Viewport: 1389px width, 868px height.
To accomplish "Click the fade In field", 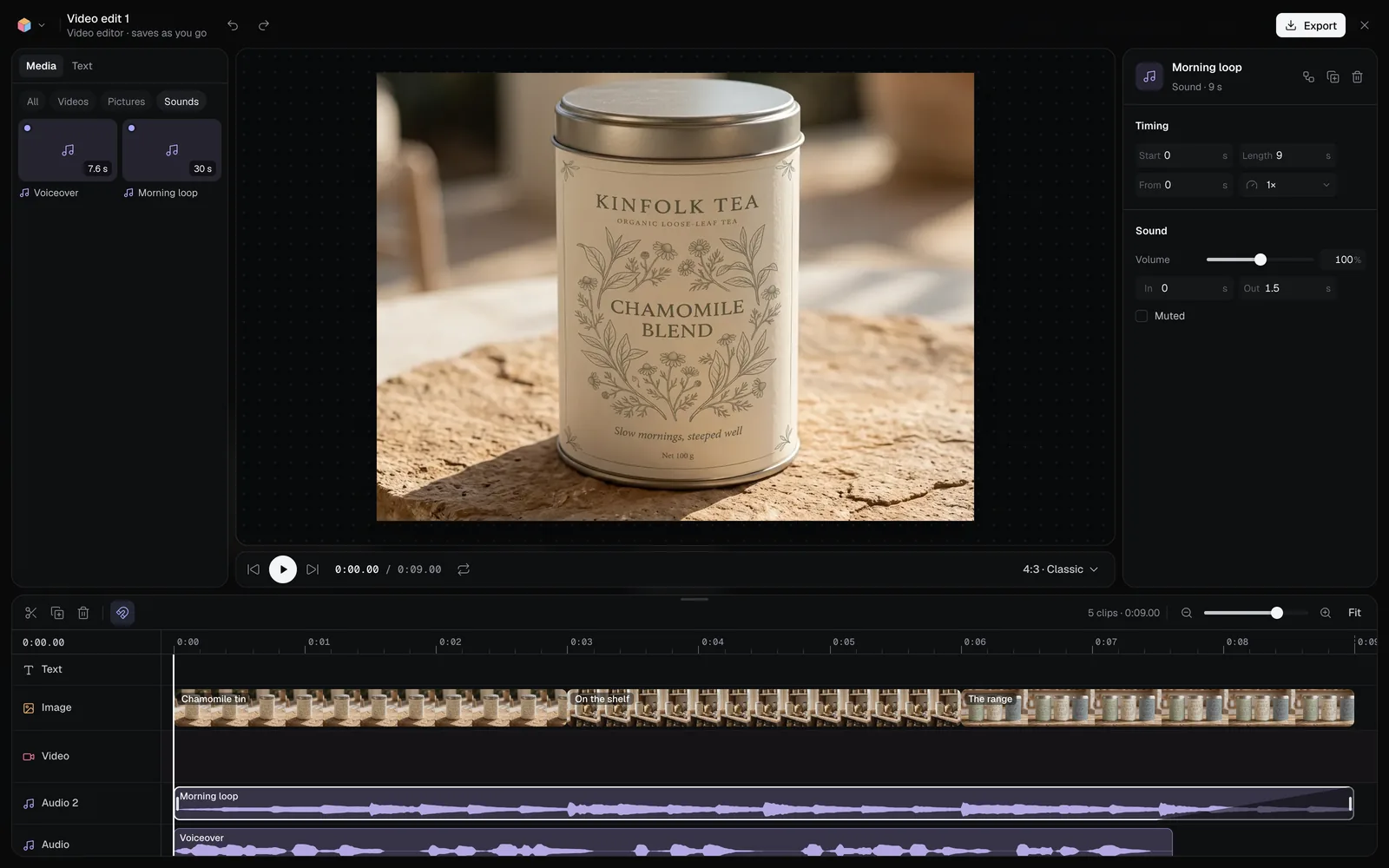I will pos(1183,288).
